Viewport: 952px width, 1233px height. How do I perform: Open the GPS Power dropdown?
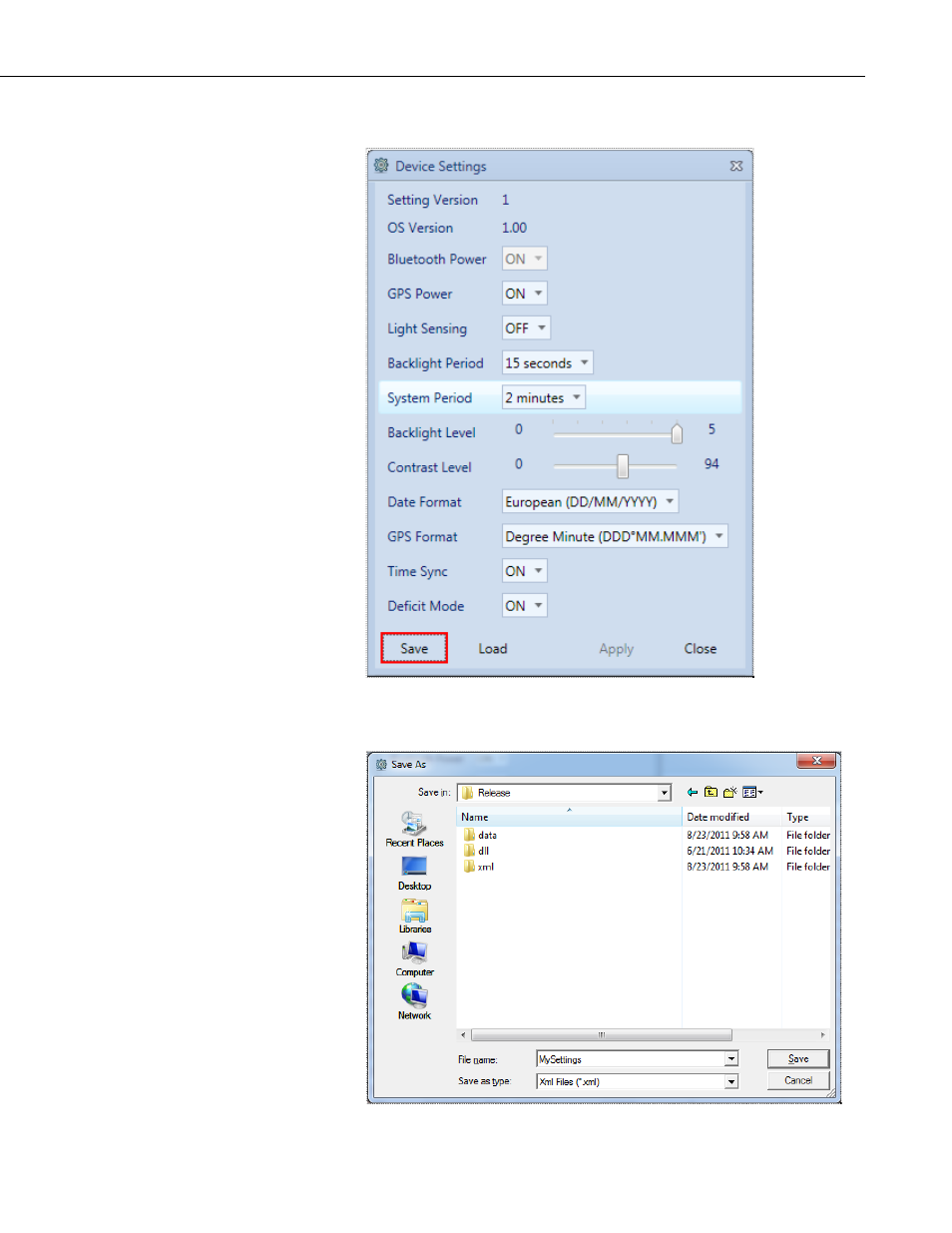(525, 294)
